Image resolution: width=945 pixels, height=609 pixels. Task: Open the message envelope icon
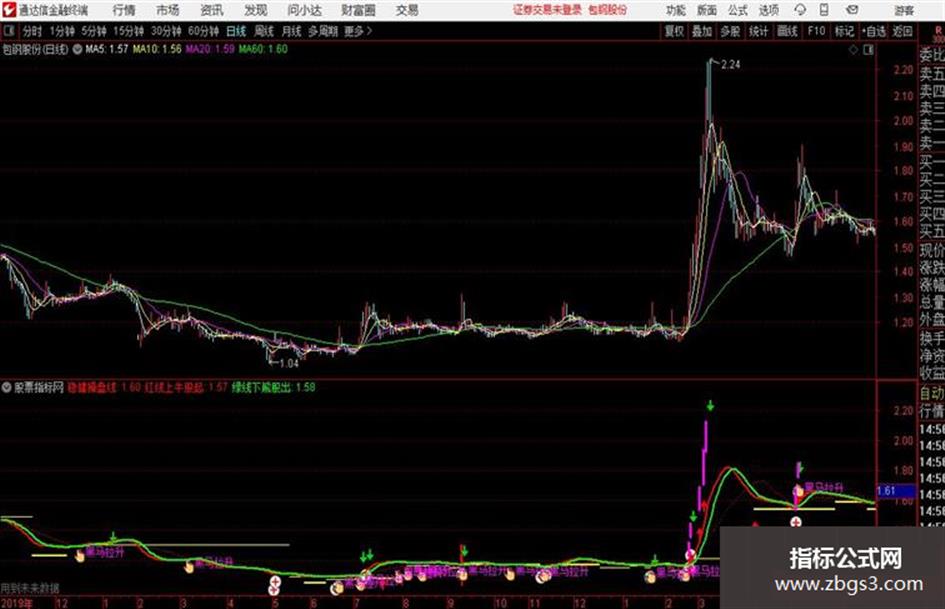(x=852, y=10)
